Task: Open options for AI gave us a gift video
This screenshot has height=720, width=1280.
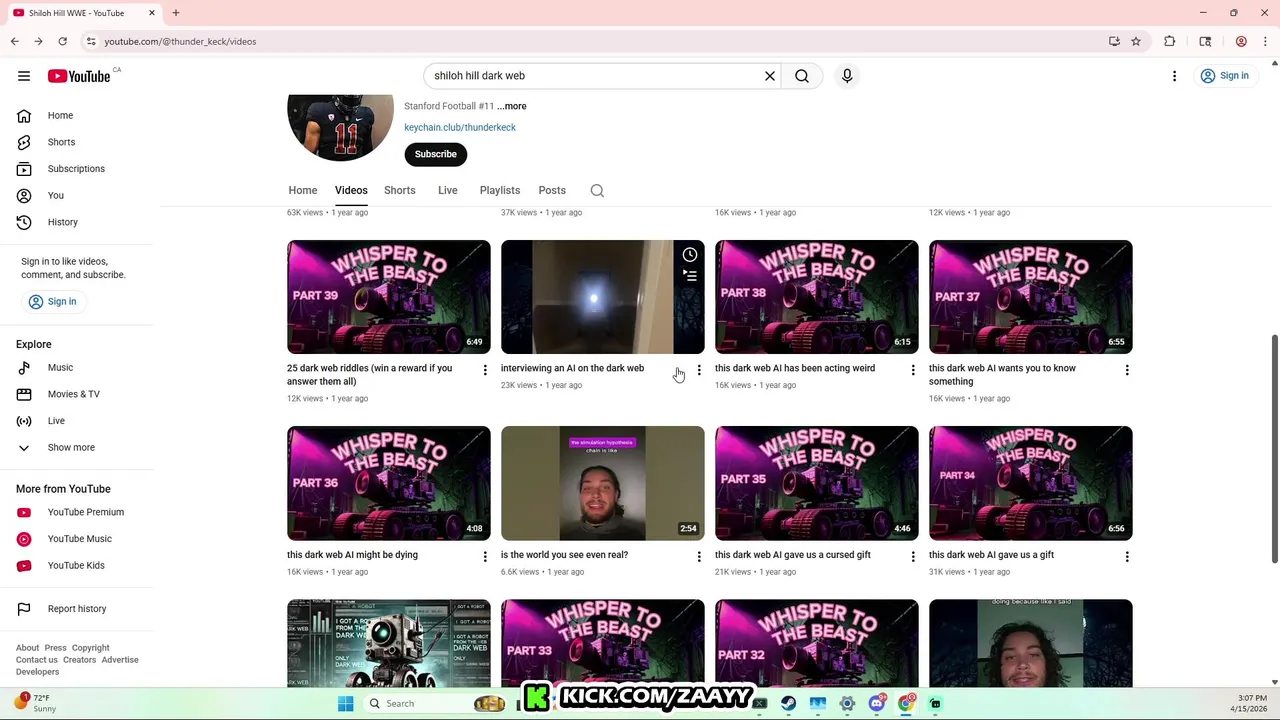Action: pos(1127,557)
